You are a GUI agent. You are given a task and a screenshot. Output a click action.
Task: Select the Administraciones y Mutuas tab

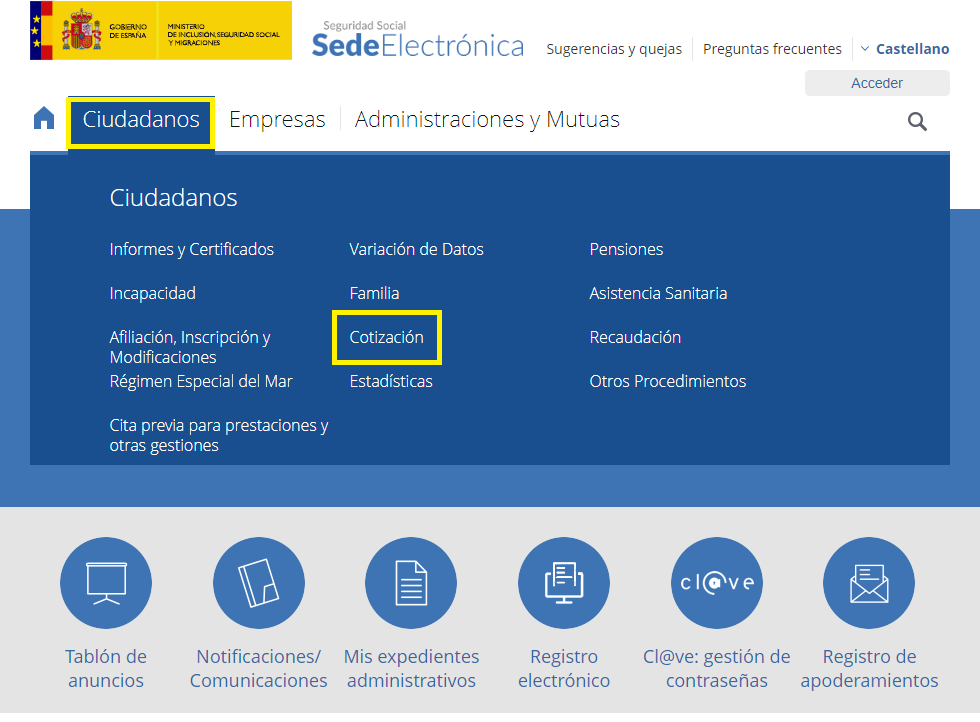pyautogui.click(x=487, y=119)
